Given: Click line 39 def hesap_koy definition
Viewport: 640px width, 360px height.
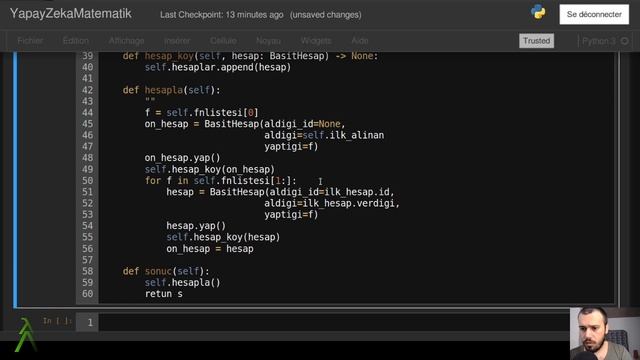Looking at the screenshot, I should tap(250, 56).
